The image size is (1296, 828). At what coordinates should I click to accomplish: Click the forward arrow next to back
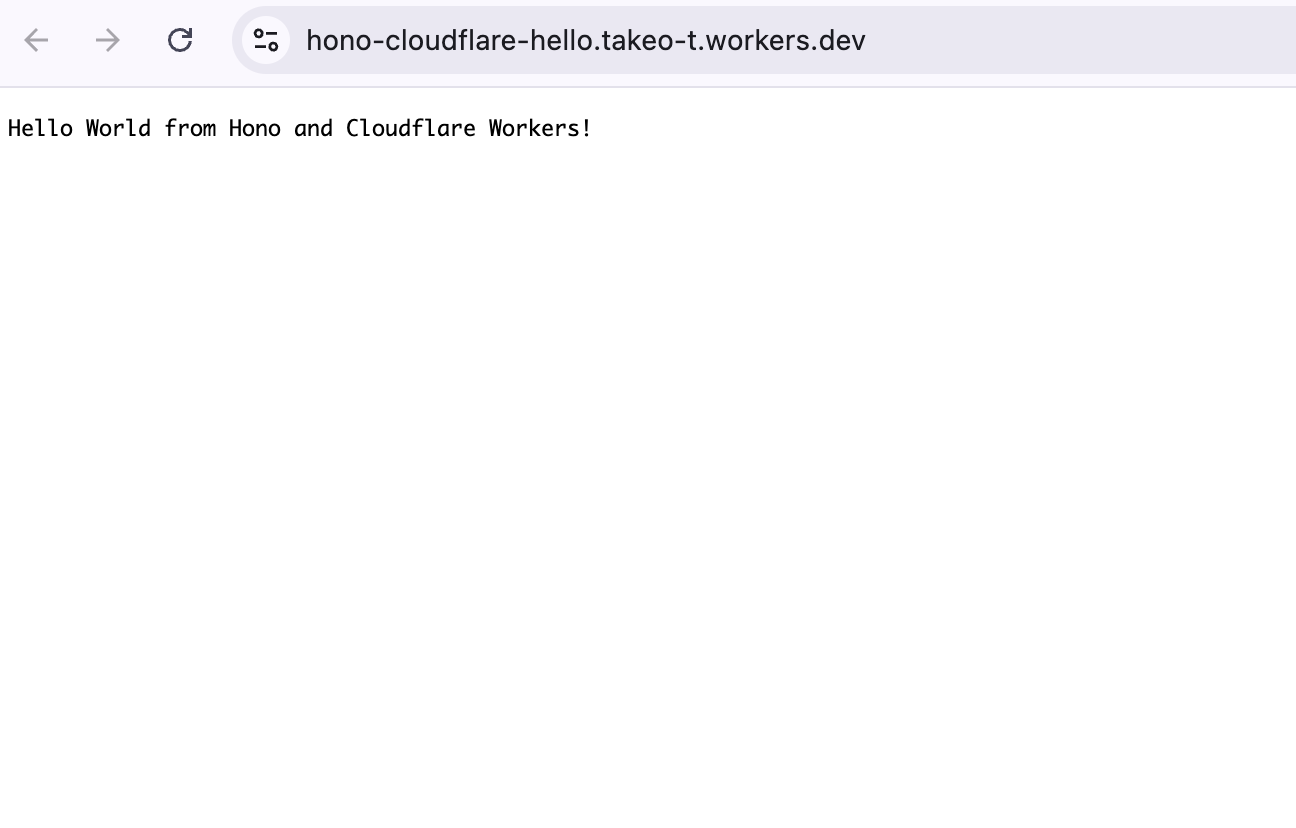click(107, 40)
